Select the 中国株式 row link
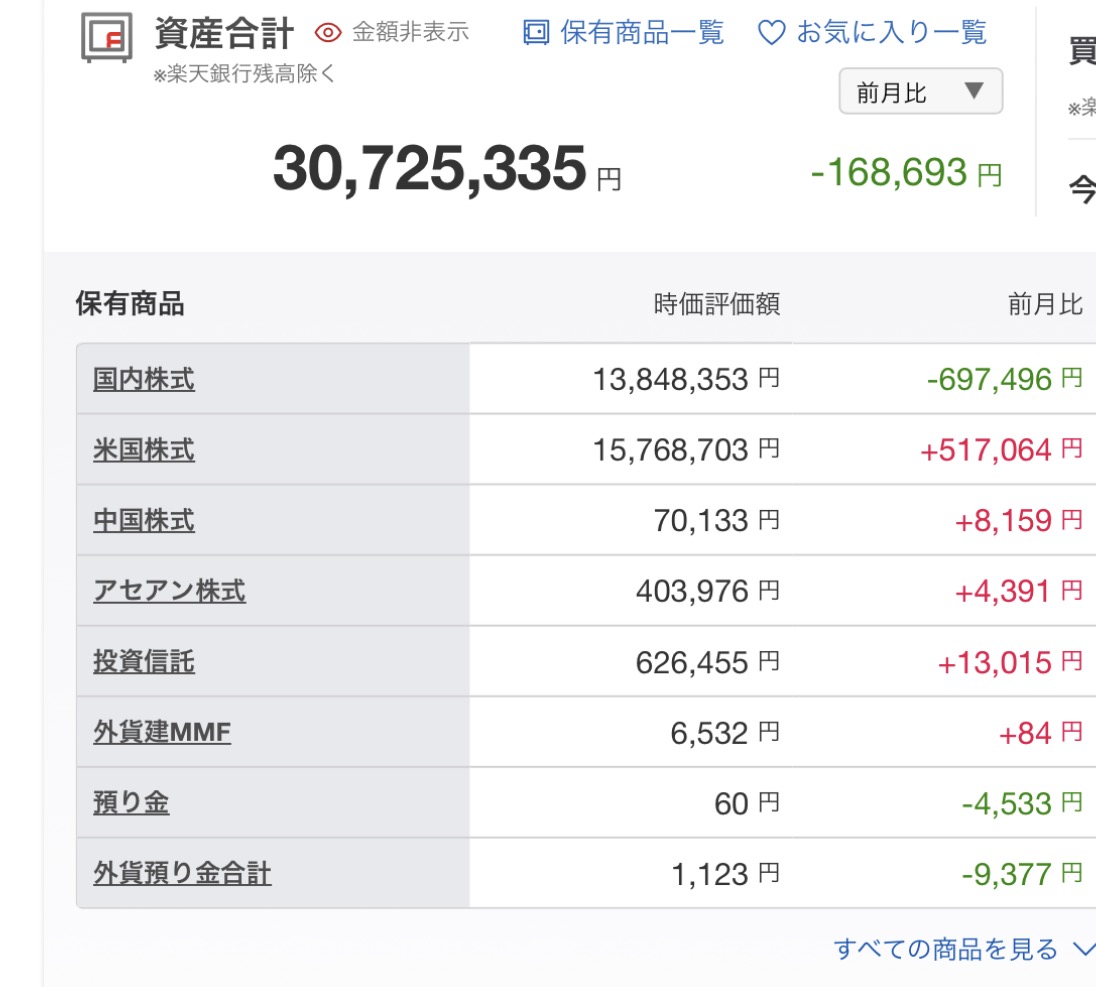This screenshot has height=987, width=1096. coord(144,520)
